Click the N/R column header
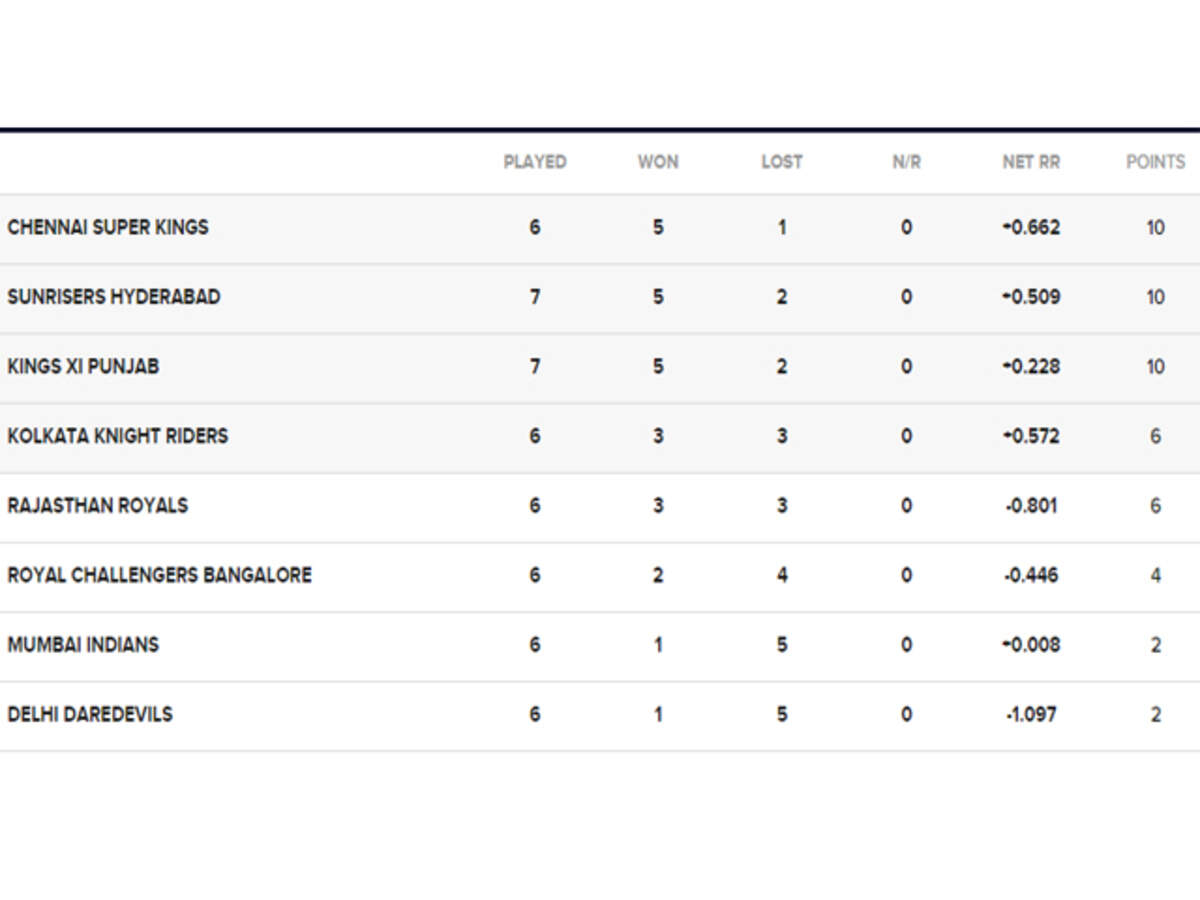1200x900 pixels. pos(906,162)
